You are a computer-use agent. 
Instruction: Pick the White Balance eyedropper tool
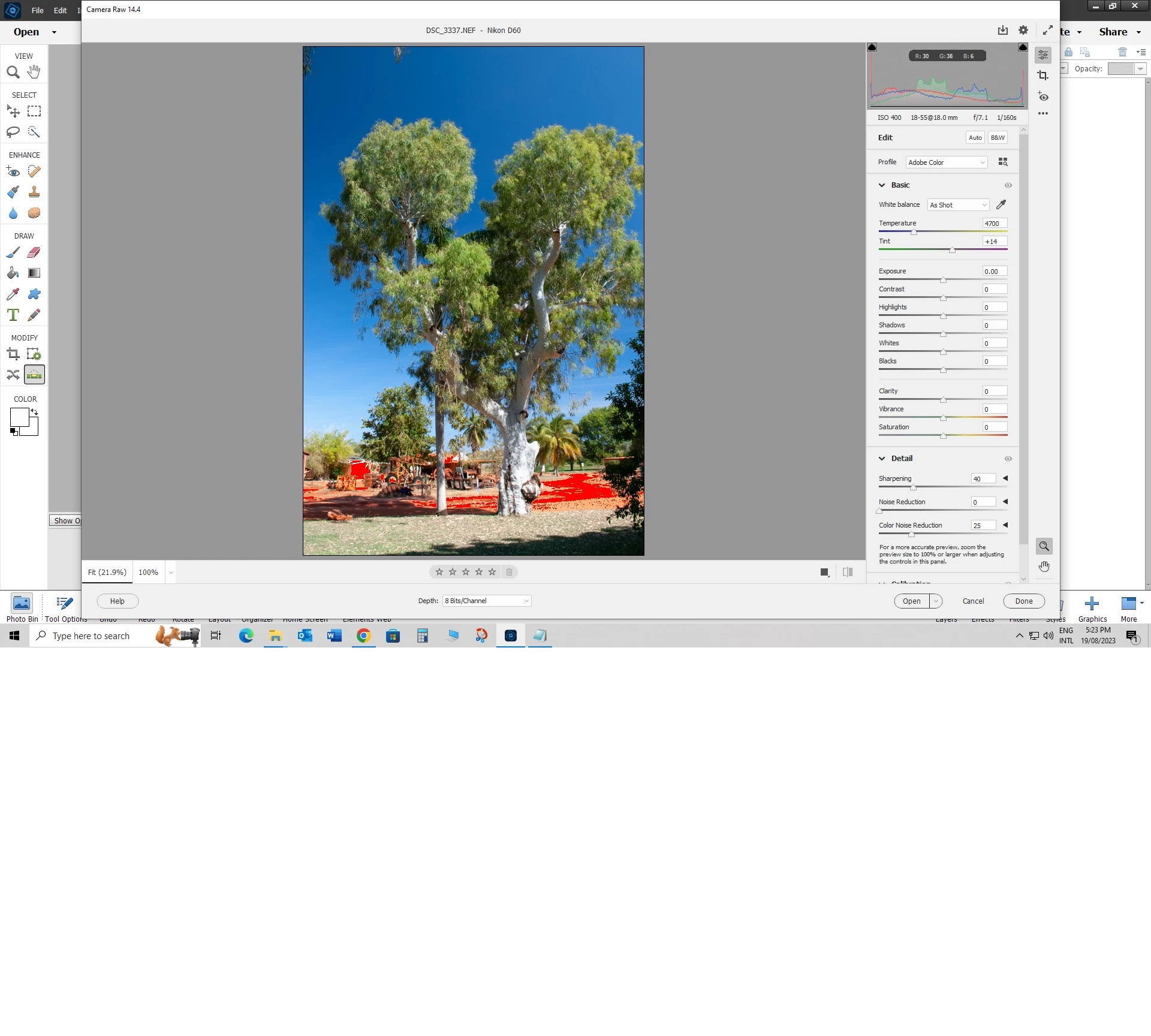coord(1001,205)
